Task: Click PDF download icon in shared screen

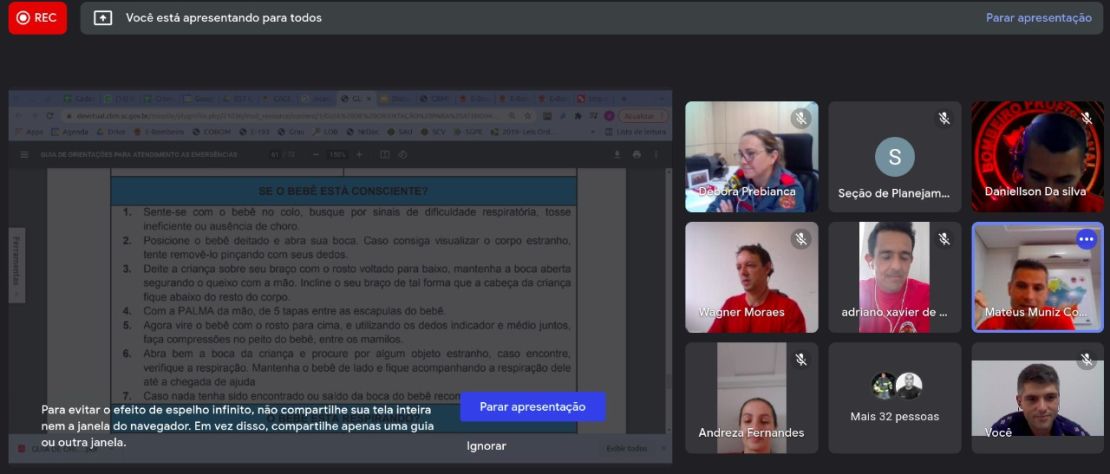Action: [617, 154]
